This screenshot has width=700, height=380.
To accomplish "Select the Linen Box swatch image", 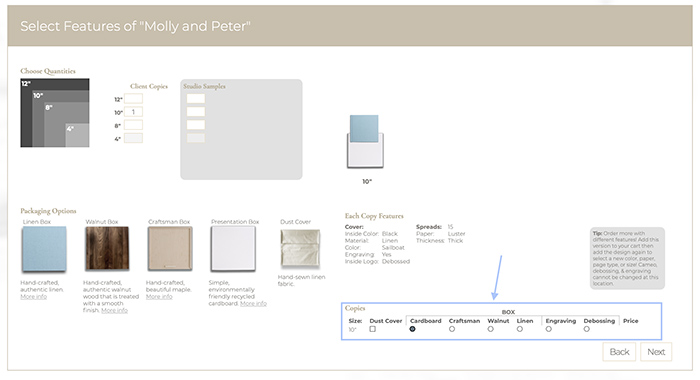I will pos(44,249).
